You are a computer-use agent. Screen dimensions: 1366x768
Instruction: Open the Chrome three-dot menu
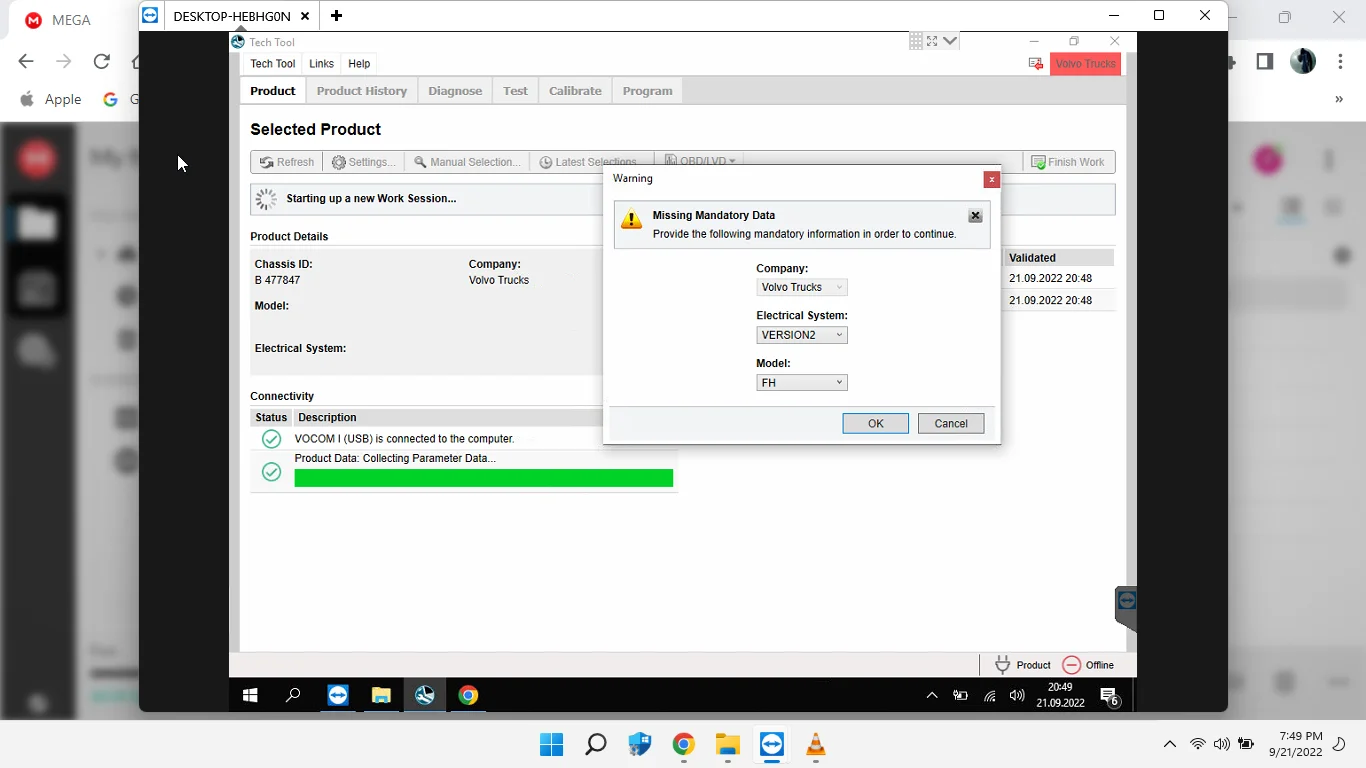point(1340,61)
